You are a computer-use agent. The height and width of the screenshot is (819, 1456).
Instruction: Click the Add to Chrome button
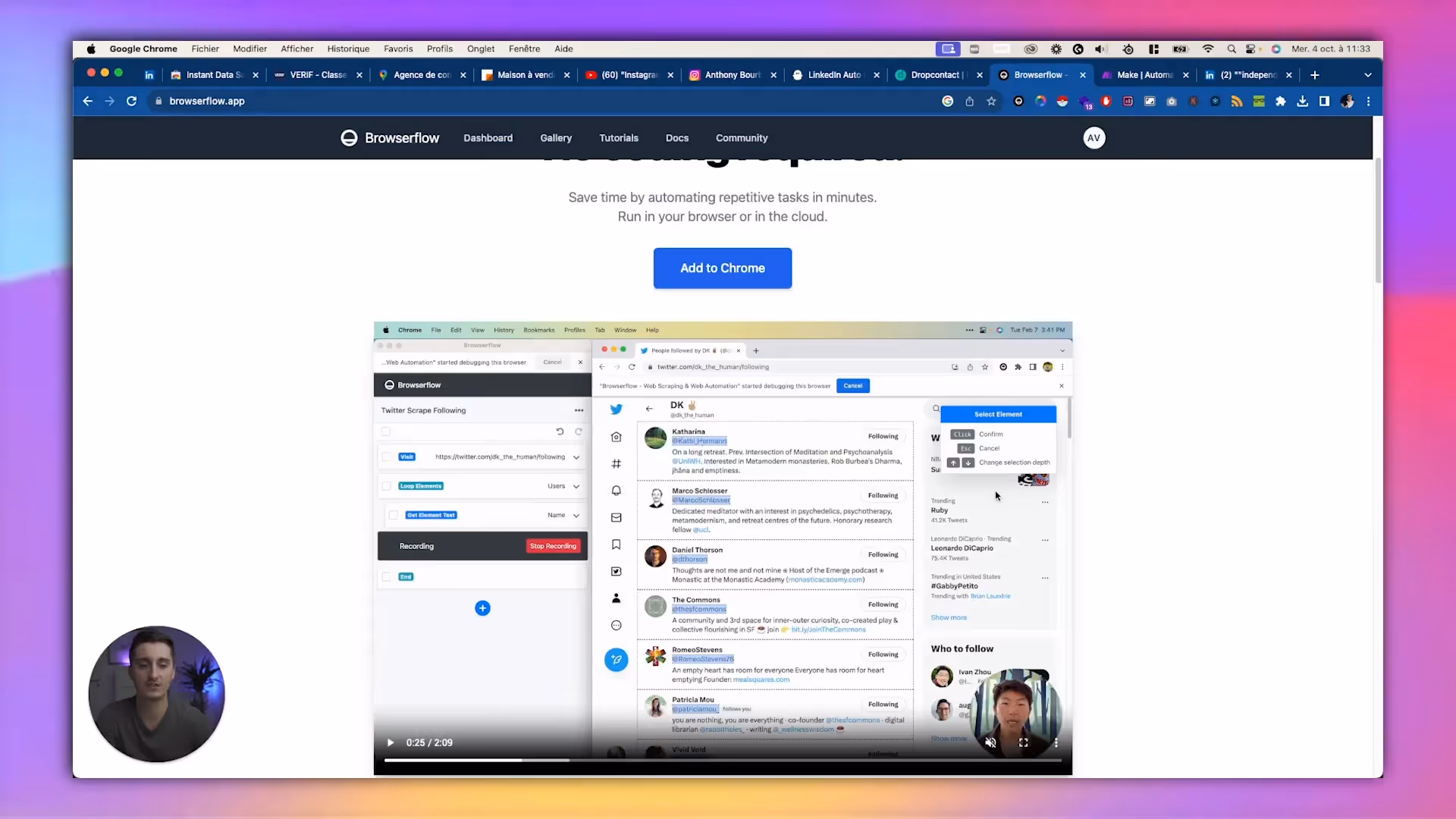(x=723, y=268)
